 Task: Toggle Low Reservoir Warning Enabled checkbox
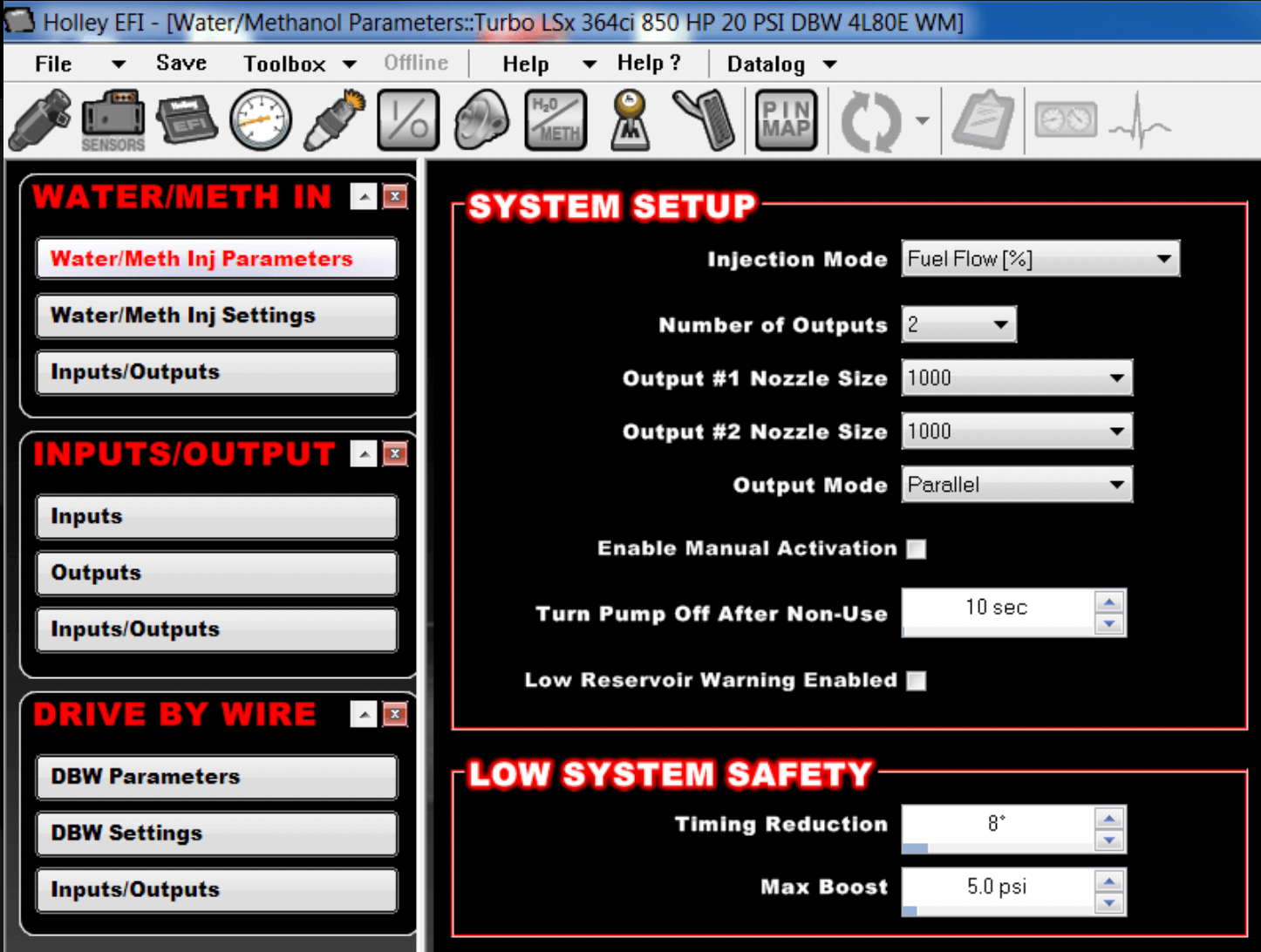(916, 680)
